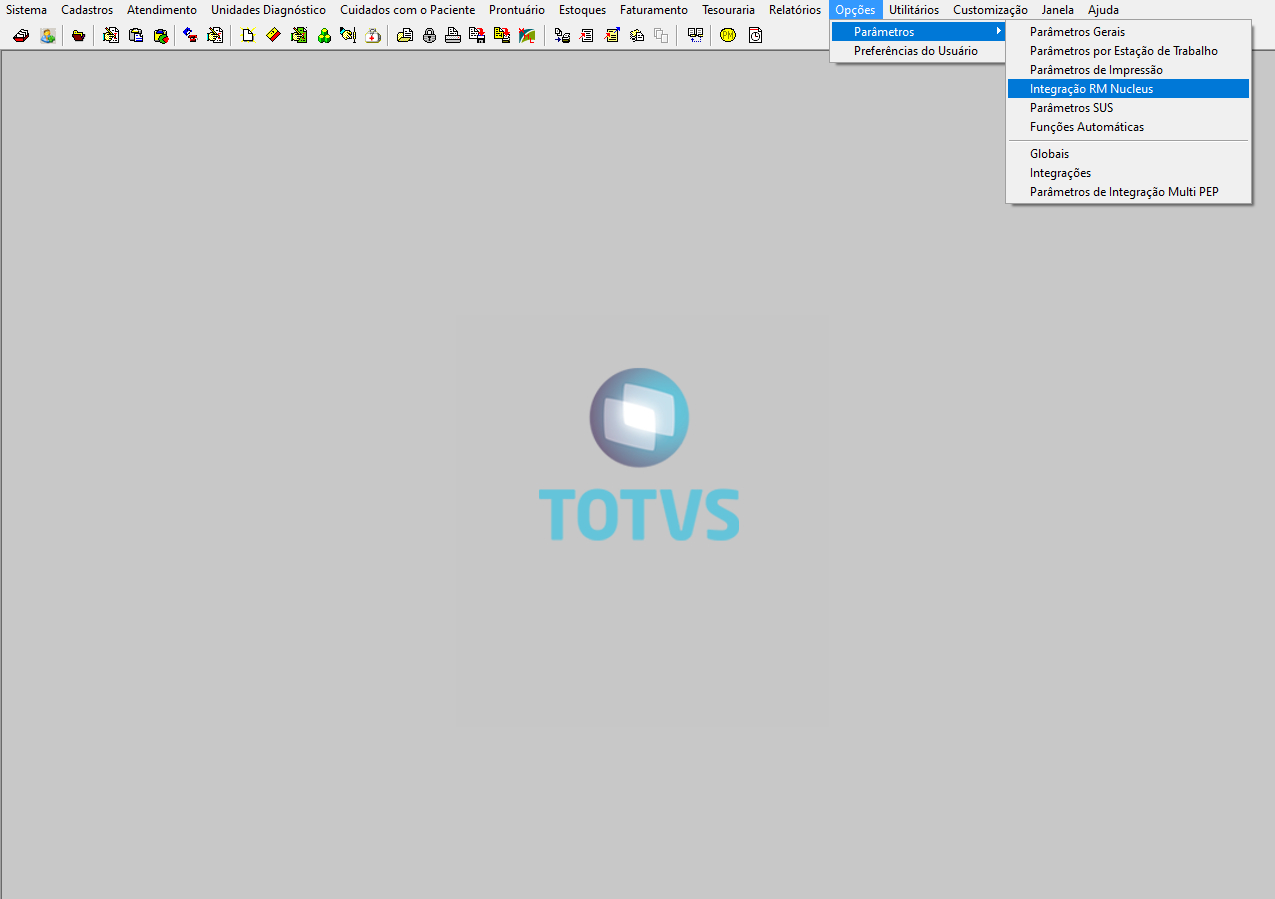
Task: Click the gray padlock toolbar icon
Action: 429,35
